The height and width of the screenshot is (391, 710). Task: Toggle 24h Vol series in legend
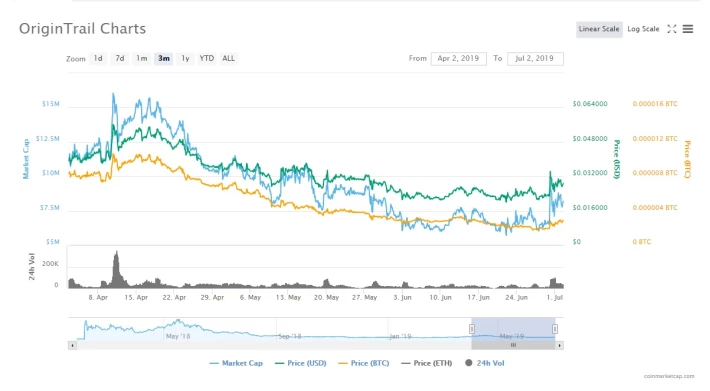coord(485,363)
